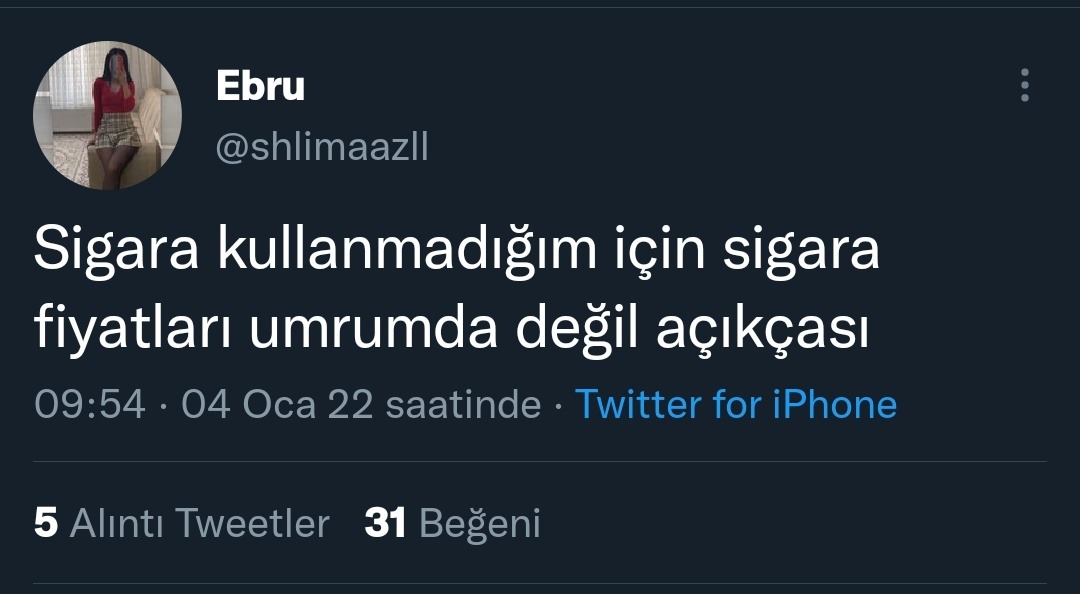
Task: Open the three-dot more options menu
Action: (1024, 86)
